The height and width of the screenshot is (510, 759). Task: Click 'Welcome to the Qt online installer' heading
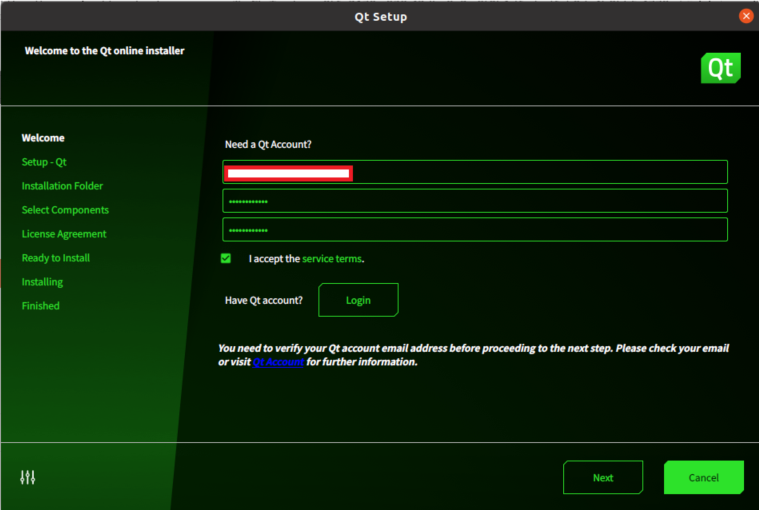[x=105, y=51]
